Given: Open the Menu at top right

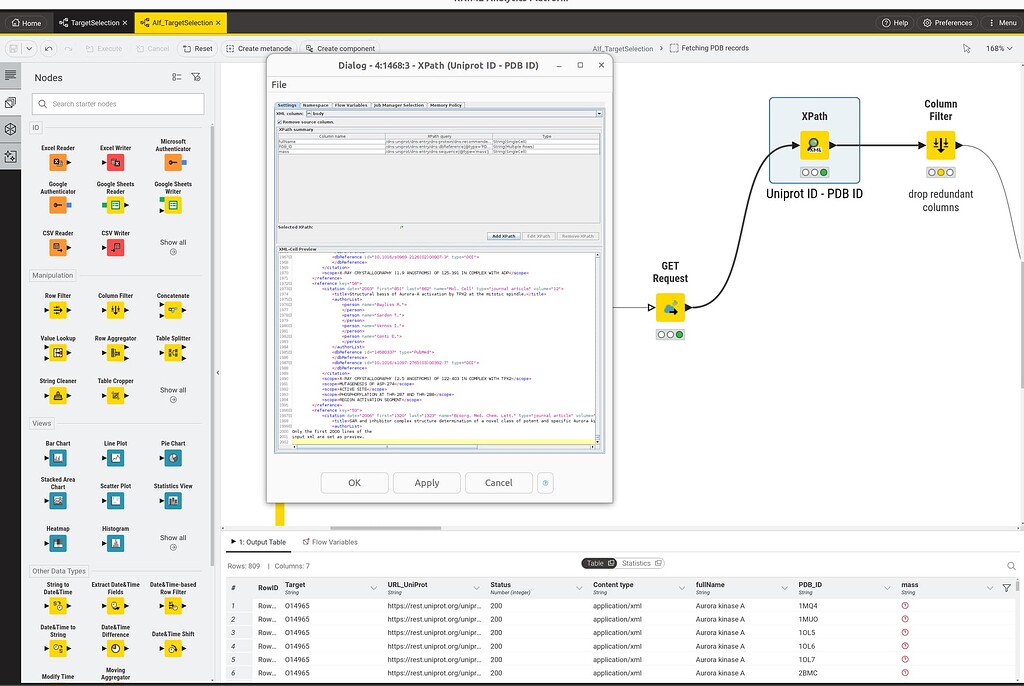Looking at the screenshot, I should 1001,22.
